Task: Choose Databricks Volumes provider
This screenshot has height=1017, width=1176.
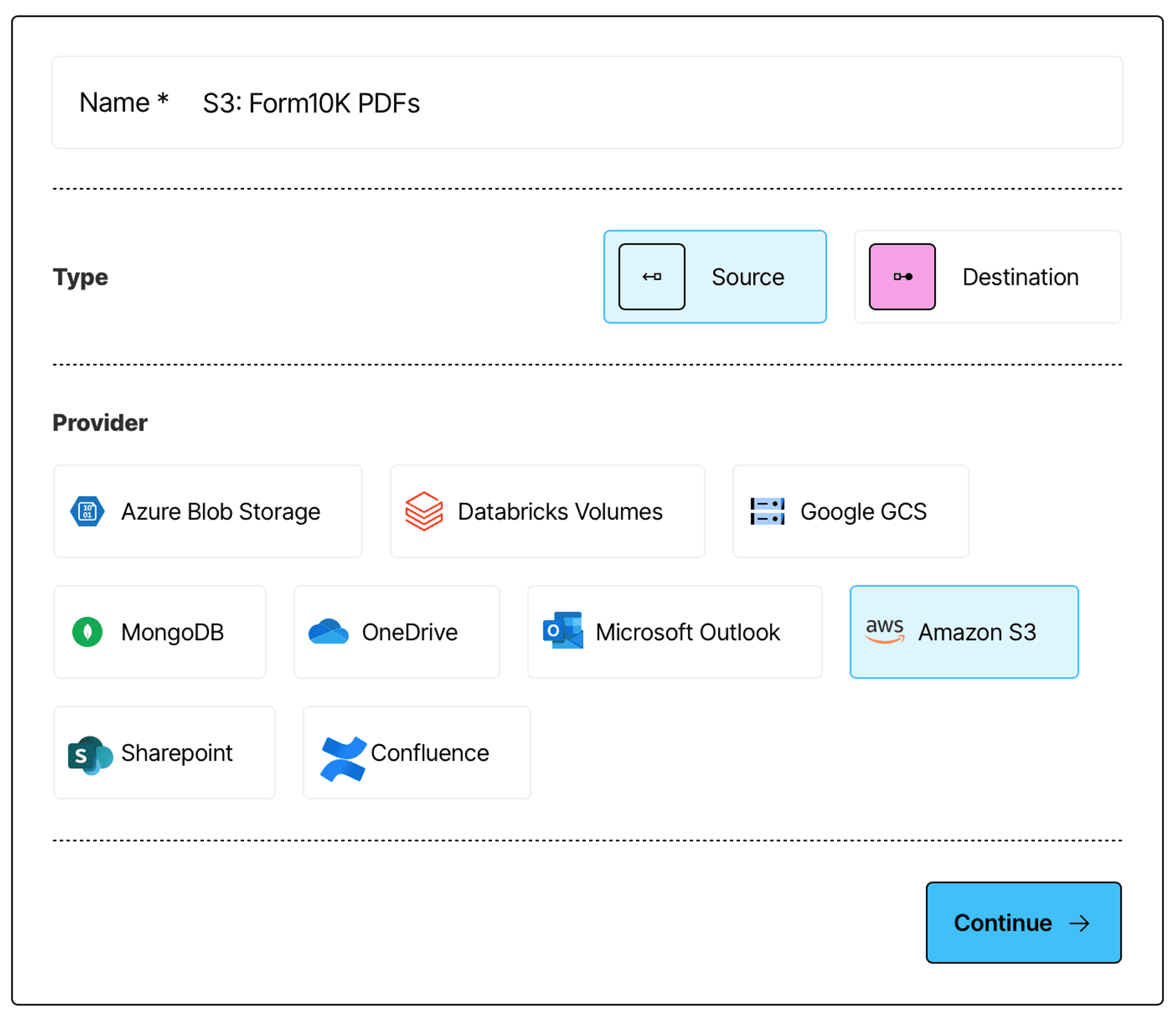Action: coord(547,511)
